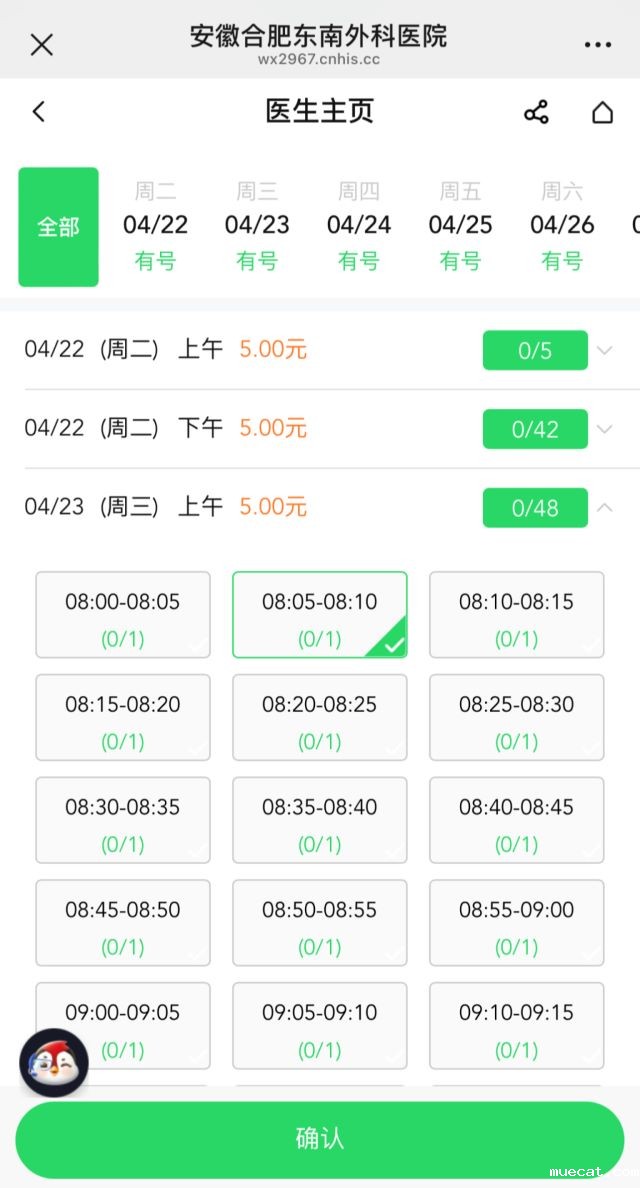Screen dimensions: 640x1188
Task: Choose the 08:25-08:30 appointment slot
Action: pos(516,717)
